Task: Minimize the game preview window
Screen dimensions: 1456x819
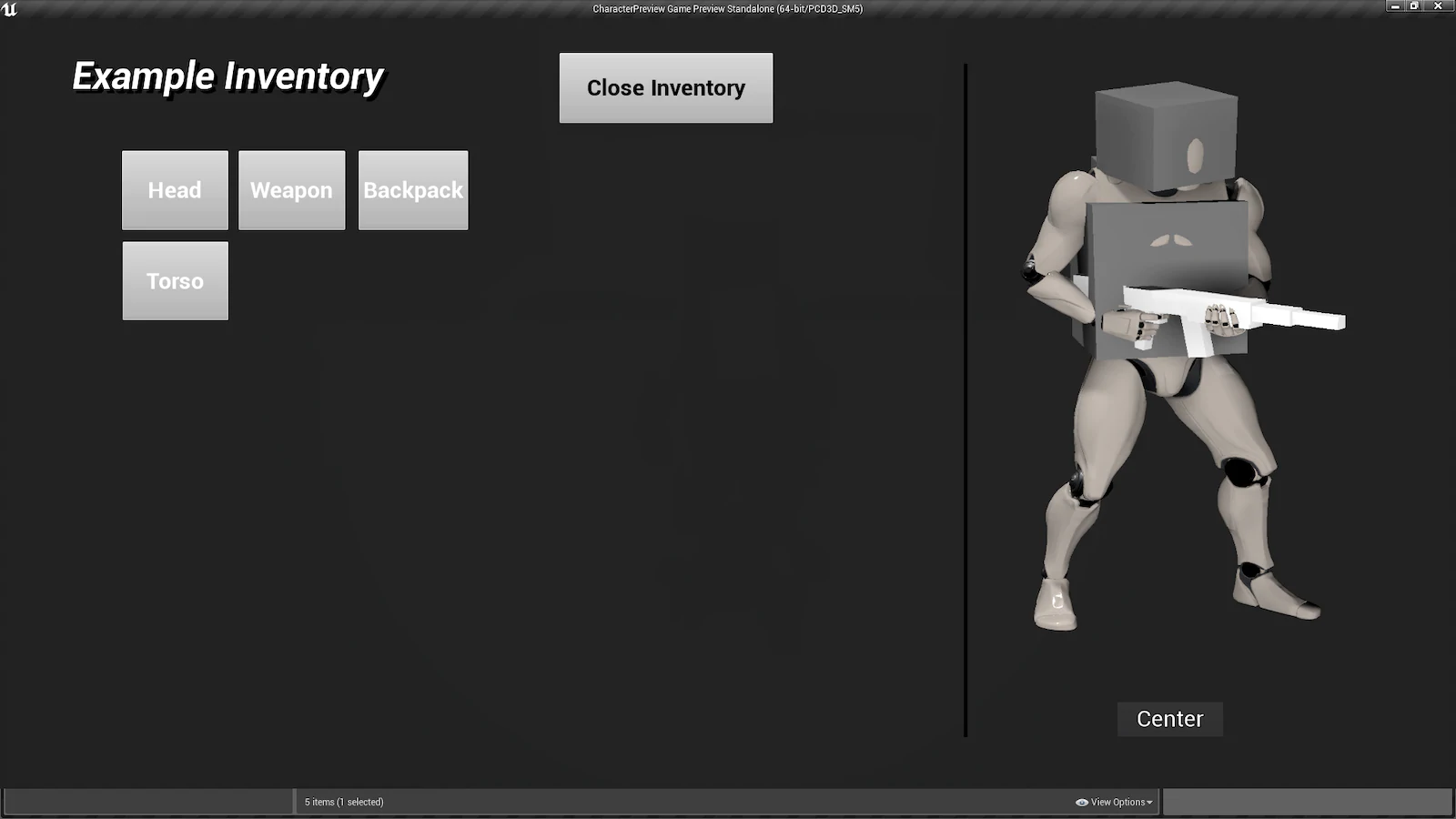Action: [1395, 6]
